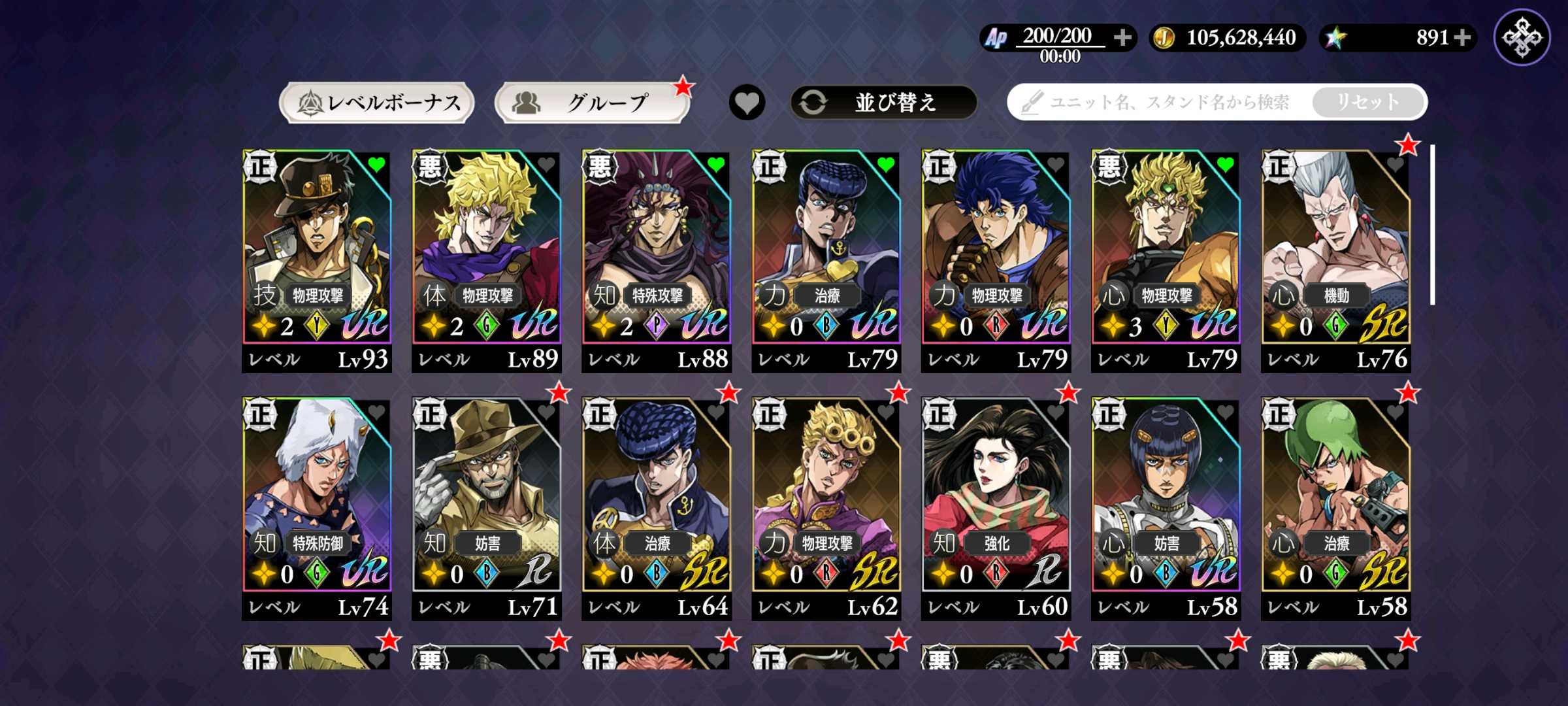Add AP with the plus icon
1568x706 pixels.
(1122, 37)
